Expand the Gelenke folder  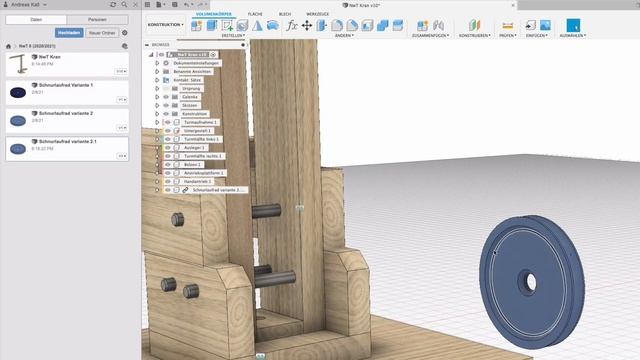pos(157,97)
